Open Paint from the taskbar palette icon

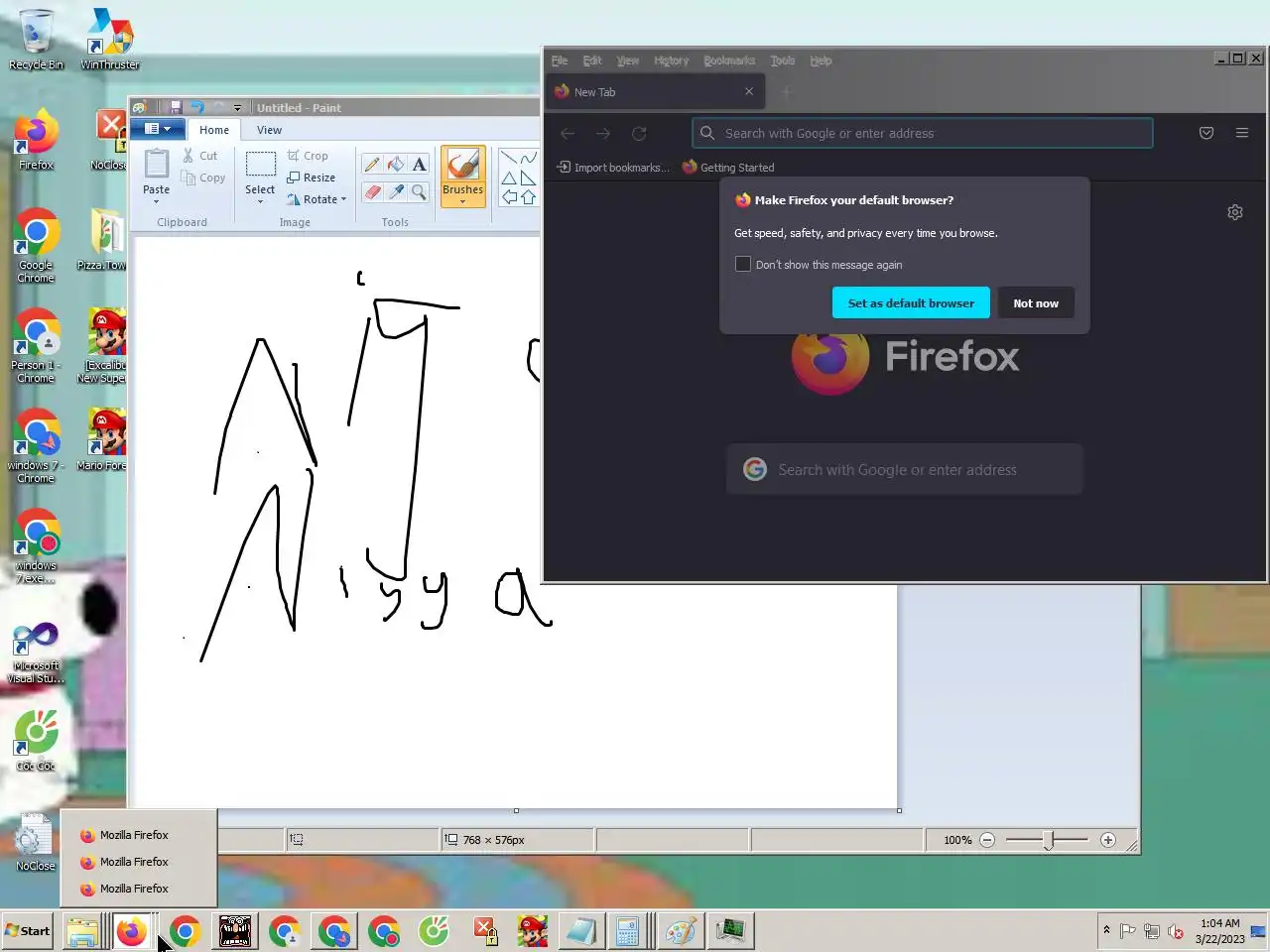click(681, 931)
